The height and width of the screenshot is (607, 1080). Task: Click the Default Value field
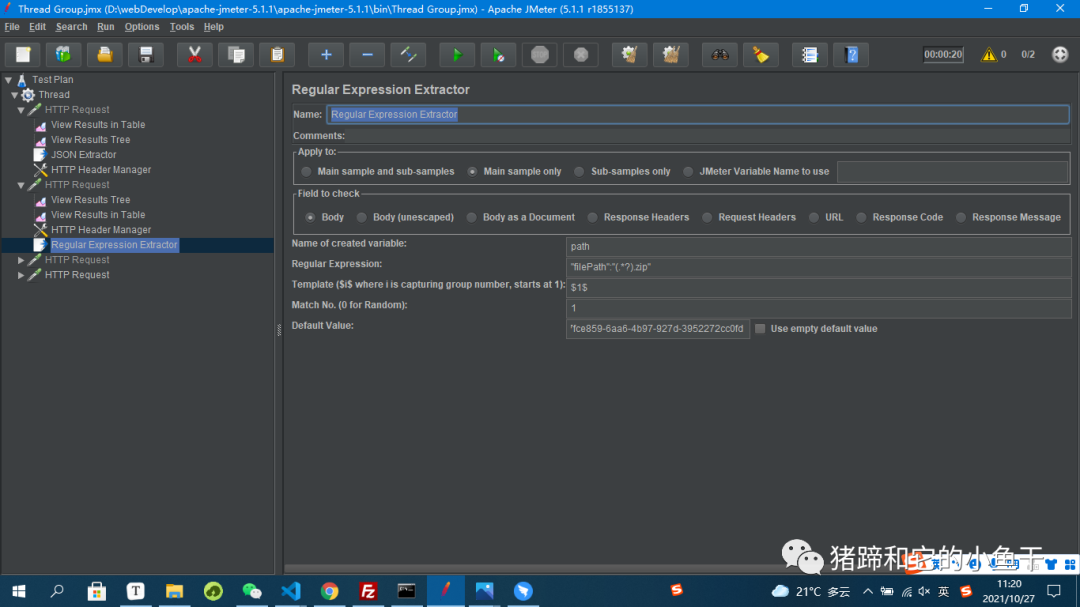pos(658,329)
